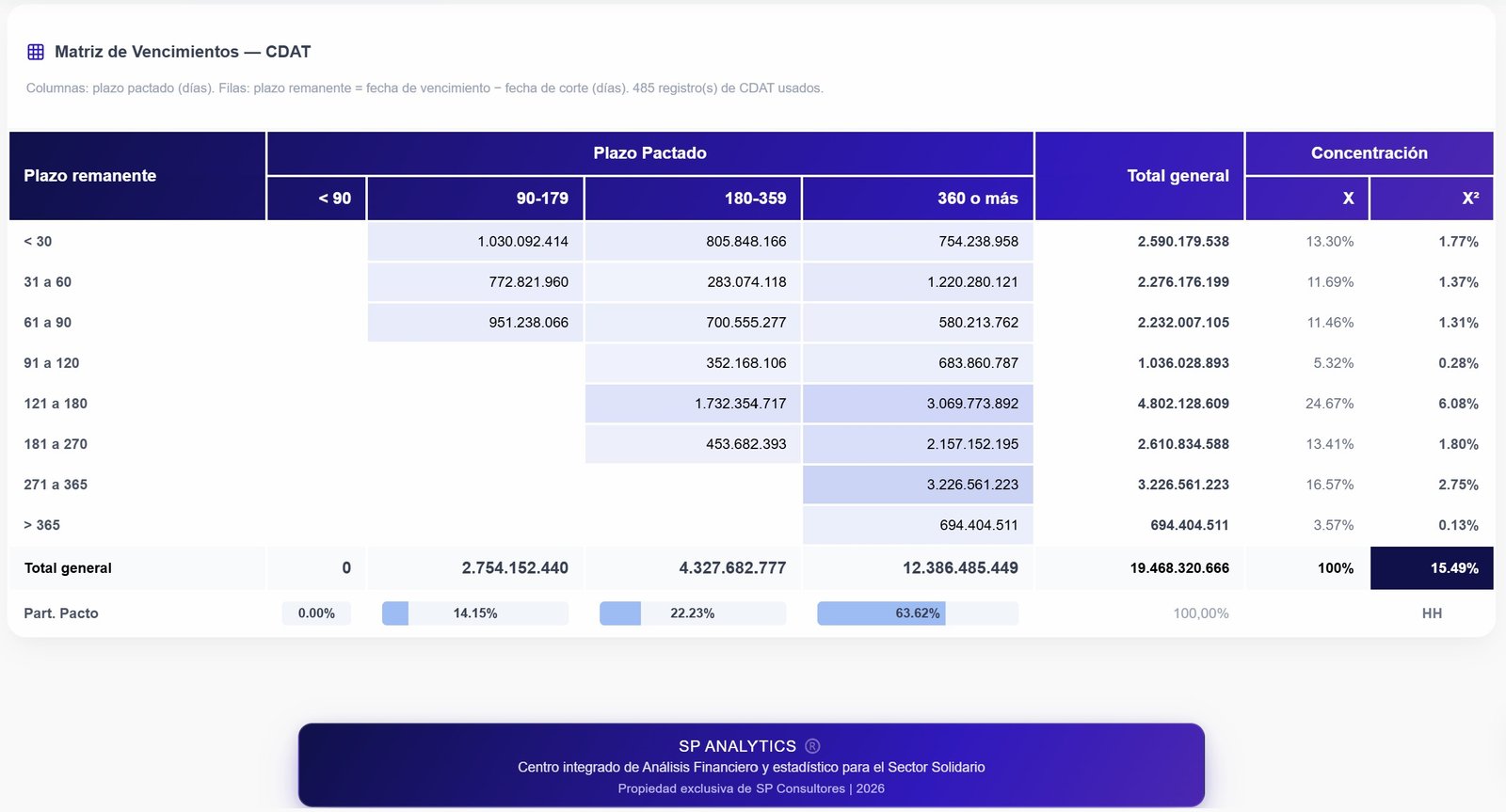This screenshot has width=1506, height=812.
Task: Click the 22.23% participation bar
Action: (x=693, y=613)
